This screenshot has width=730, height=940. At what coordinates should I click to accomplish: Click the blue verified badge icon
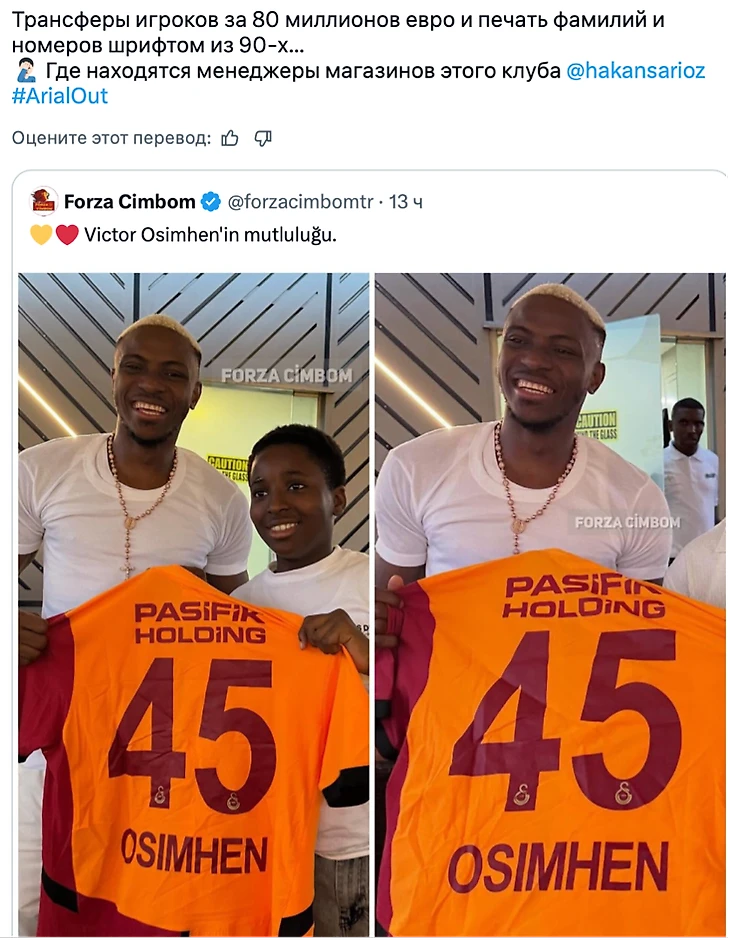(x=210, y=202)
